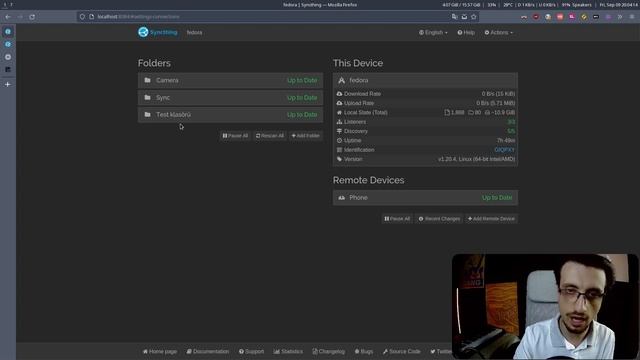The height and width of the screenshot is (360, 640).
Task: Open the Home page footer link
Action: click(160, 351)
